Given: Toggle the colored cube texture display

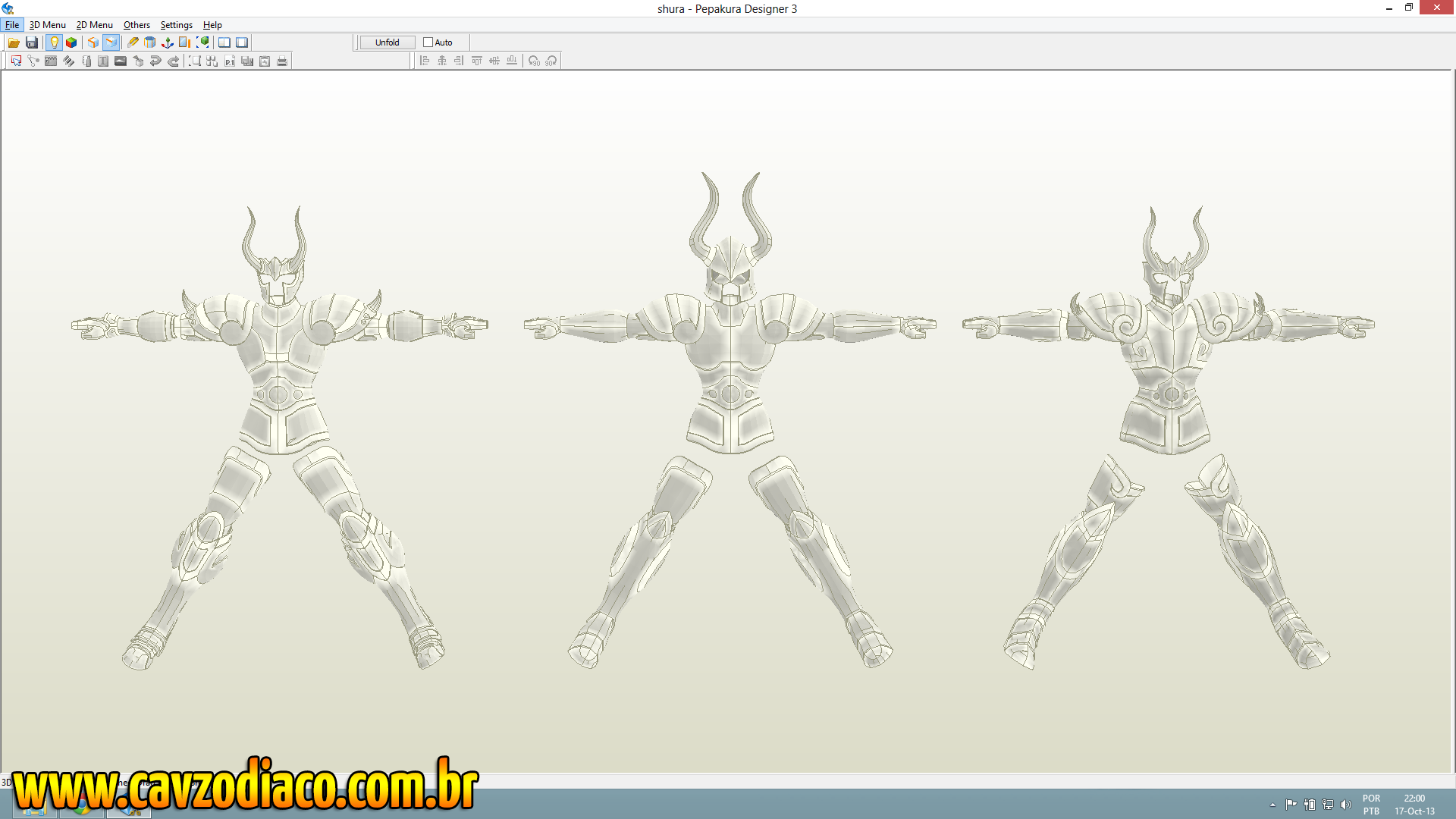Looking at the screenshot, I should coord(71,42).
